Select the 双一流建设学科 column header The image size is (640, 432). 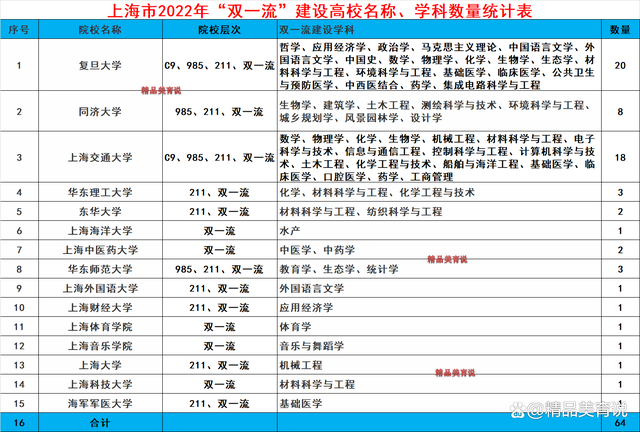[439, 29]
